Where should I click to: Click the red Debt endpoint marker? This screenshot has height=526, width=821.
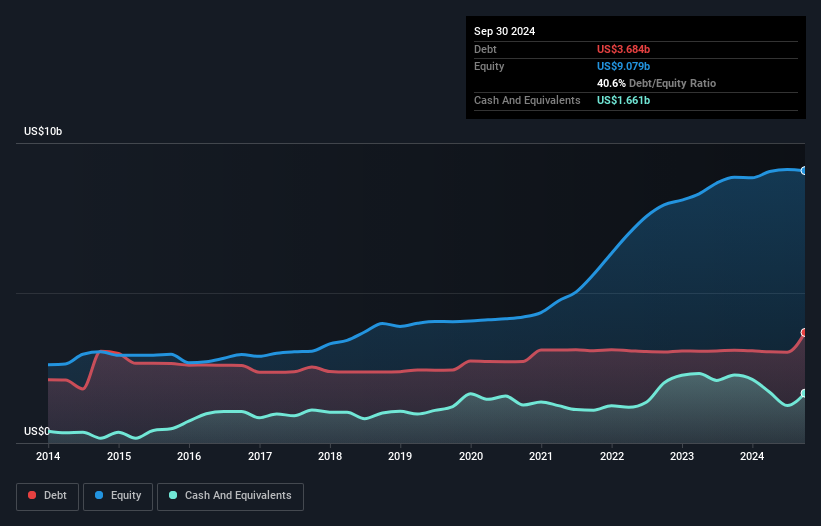(x=804, y=332)
